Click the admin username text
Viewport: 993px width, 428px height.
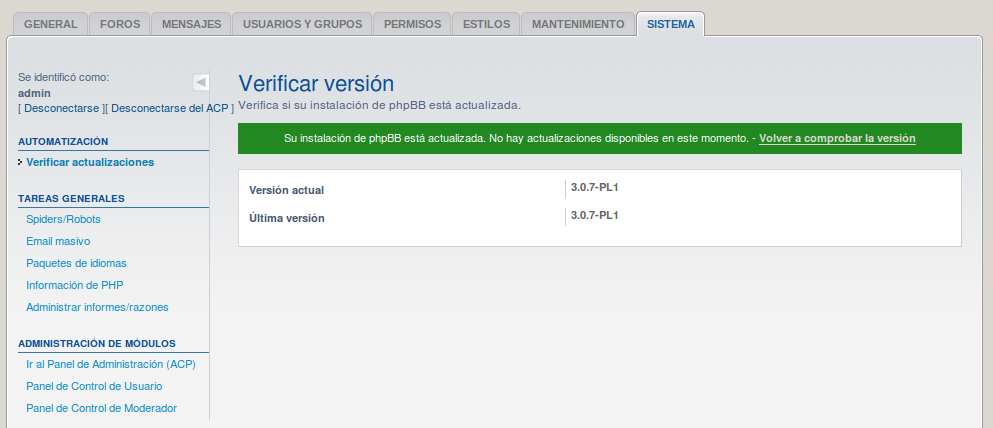point(34,93)
